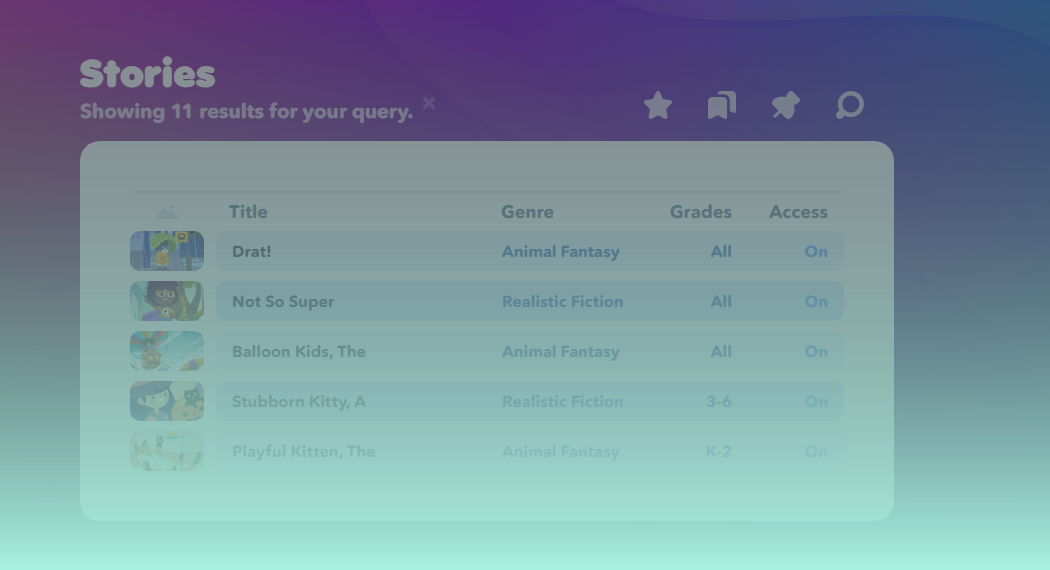Click the image column header icon
Screen dimensions: 1050x570
click(167, 212)
